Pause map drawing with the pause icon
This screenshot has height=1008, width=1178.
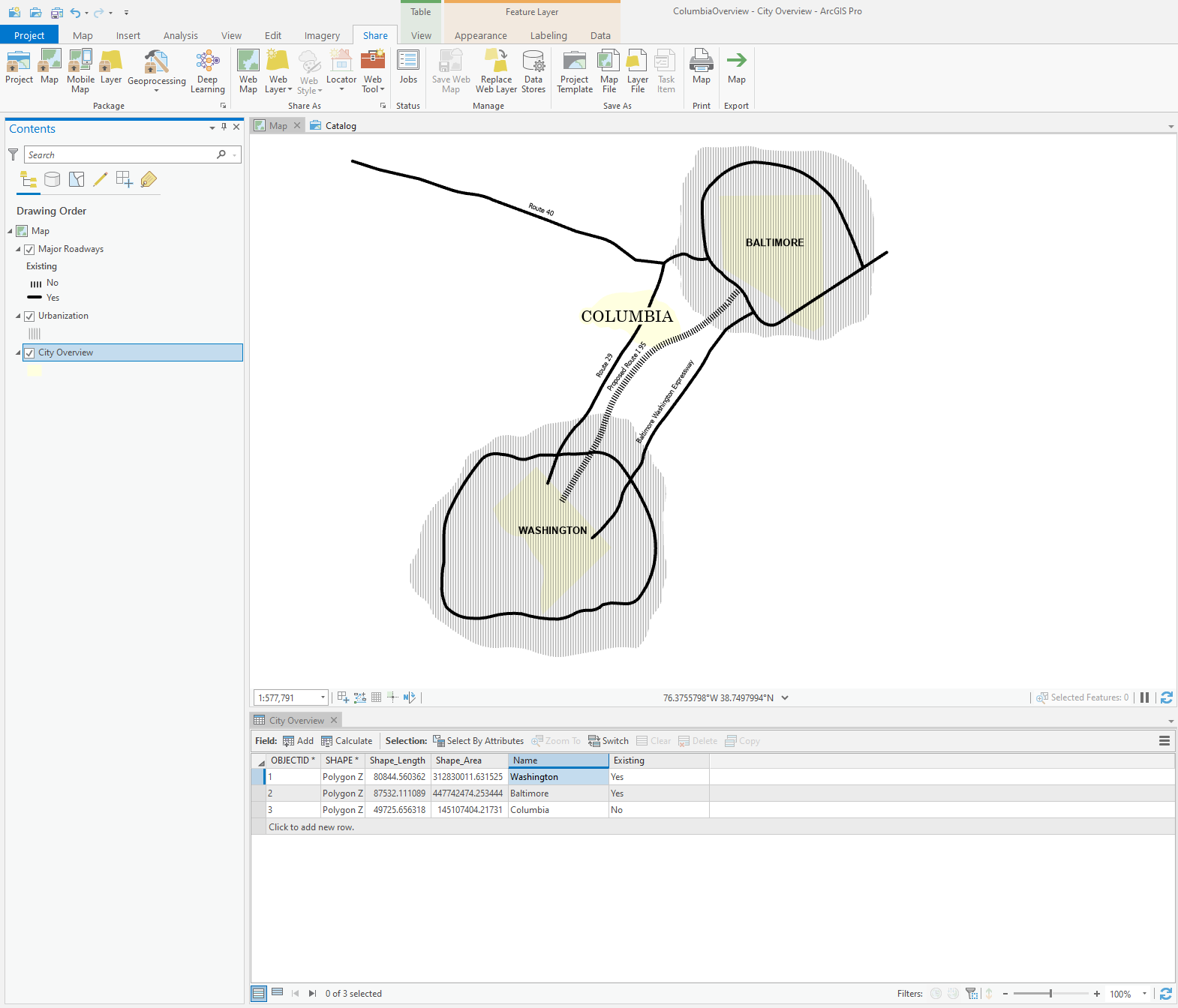point(1144,697)
